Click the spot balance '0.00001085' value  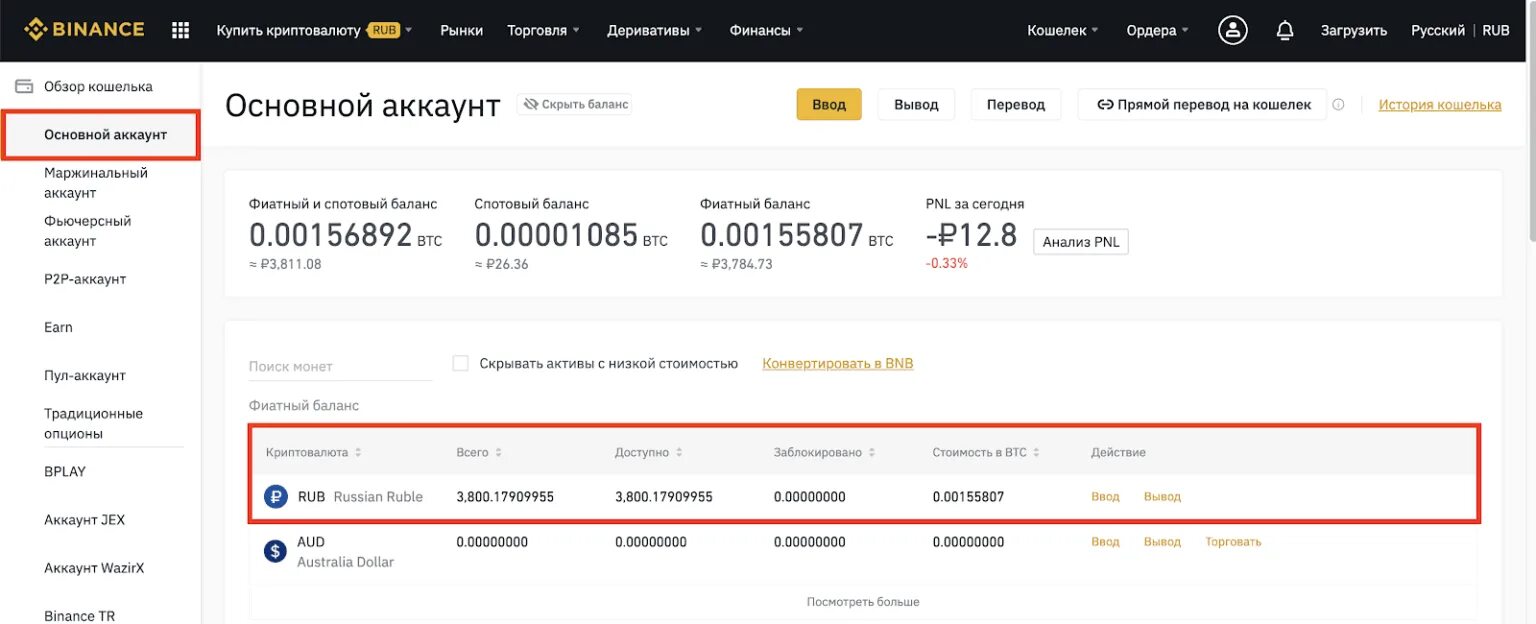(x=556, y=235)
